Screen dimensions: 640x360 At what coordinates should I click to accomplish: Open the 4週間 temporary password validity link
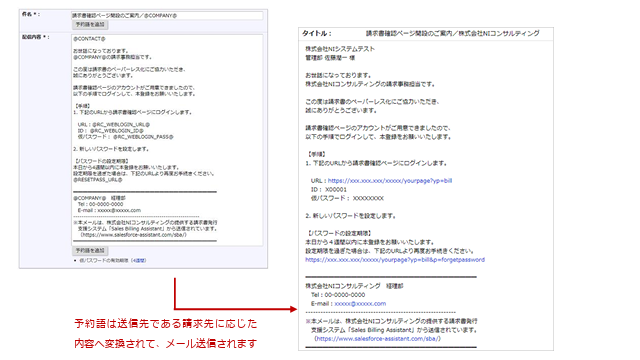coord(139,260)
